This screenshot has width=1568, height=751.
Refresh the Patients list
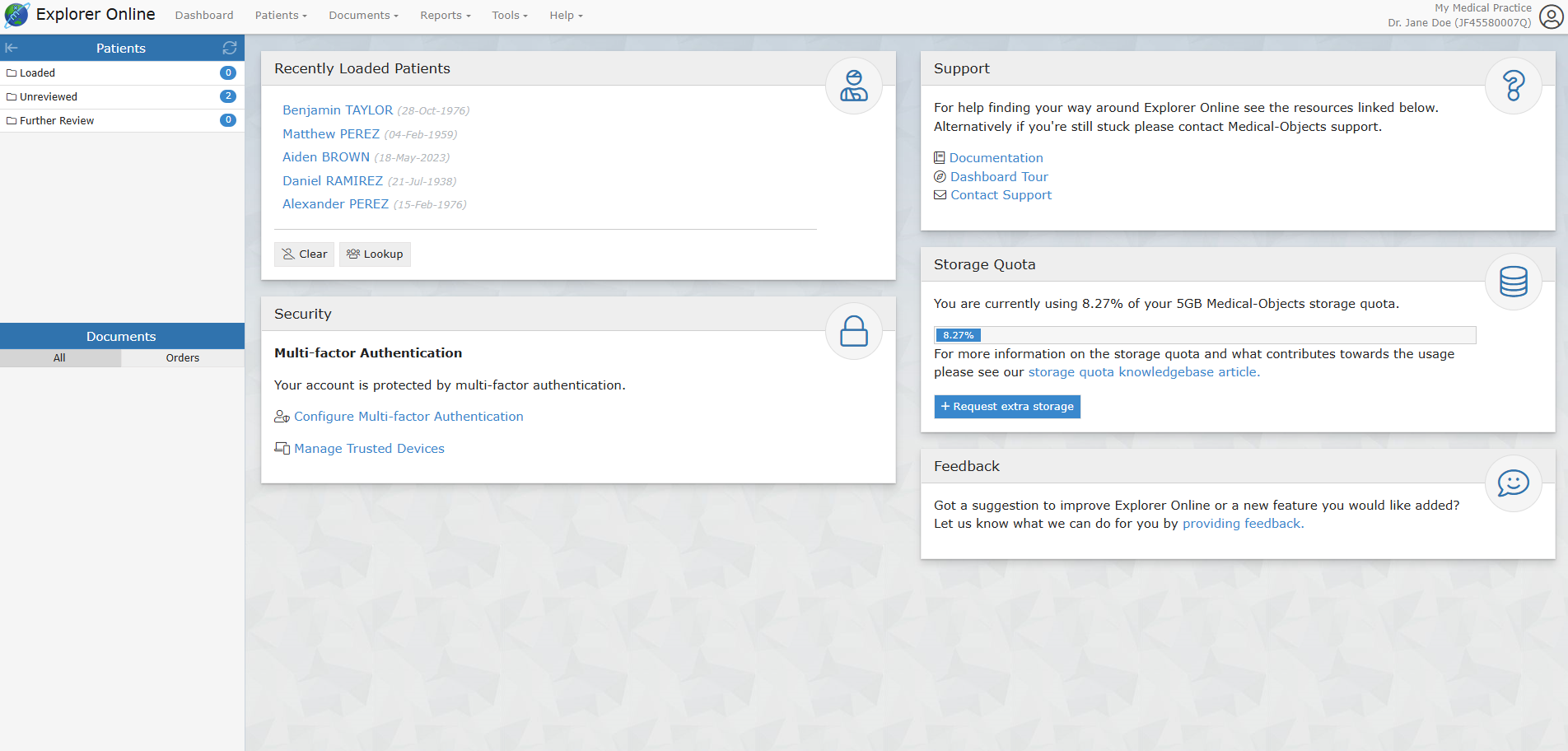point(230,48)
